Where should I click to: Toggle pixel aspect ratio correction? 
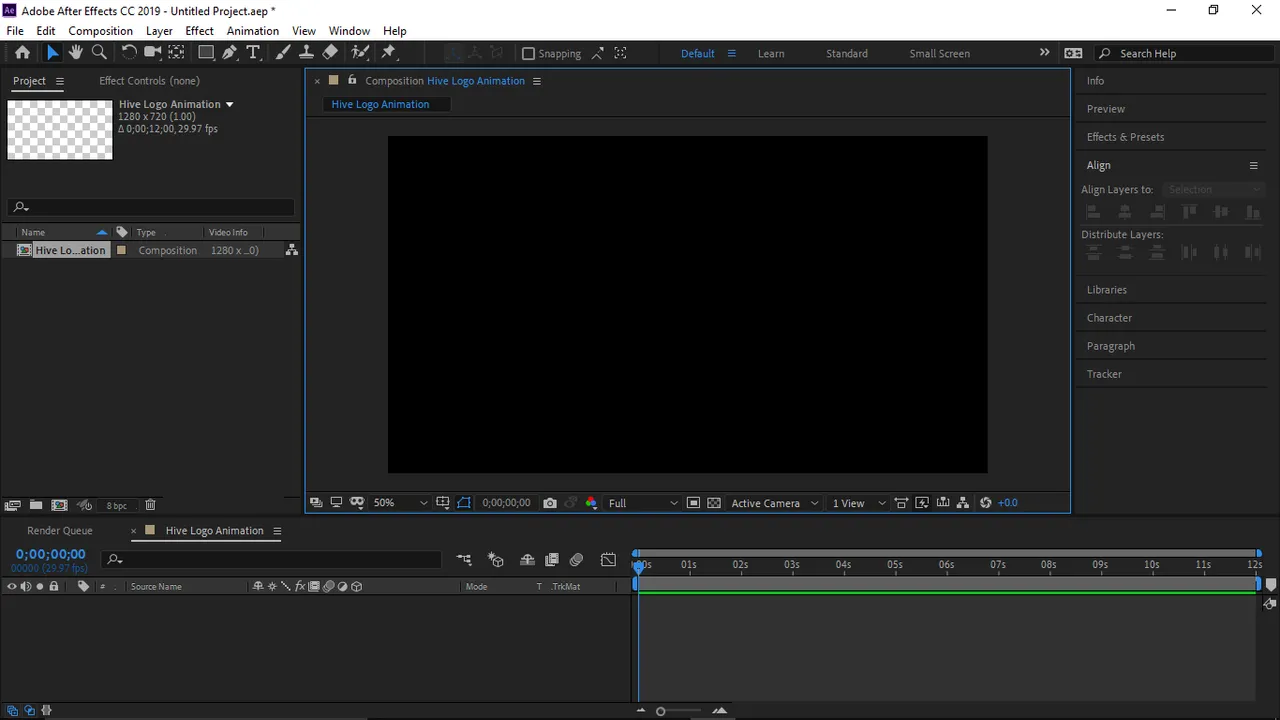[x=901, y=503]
